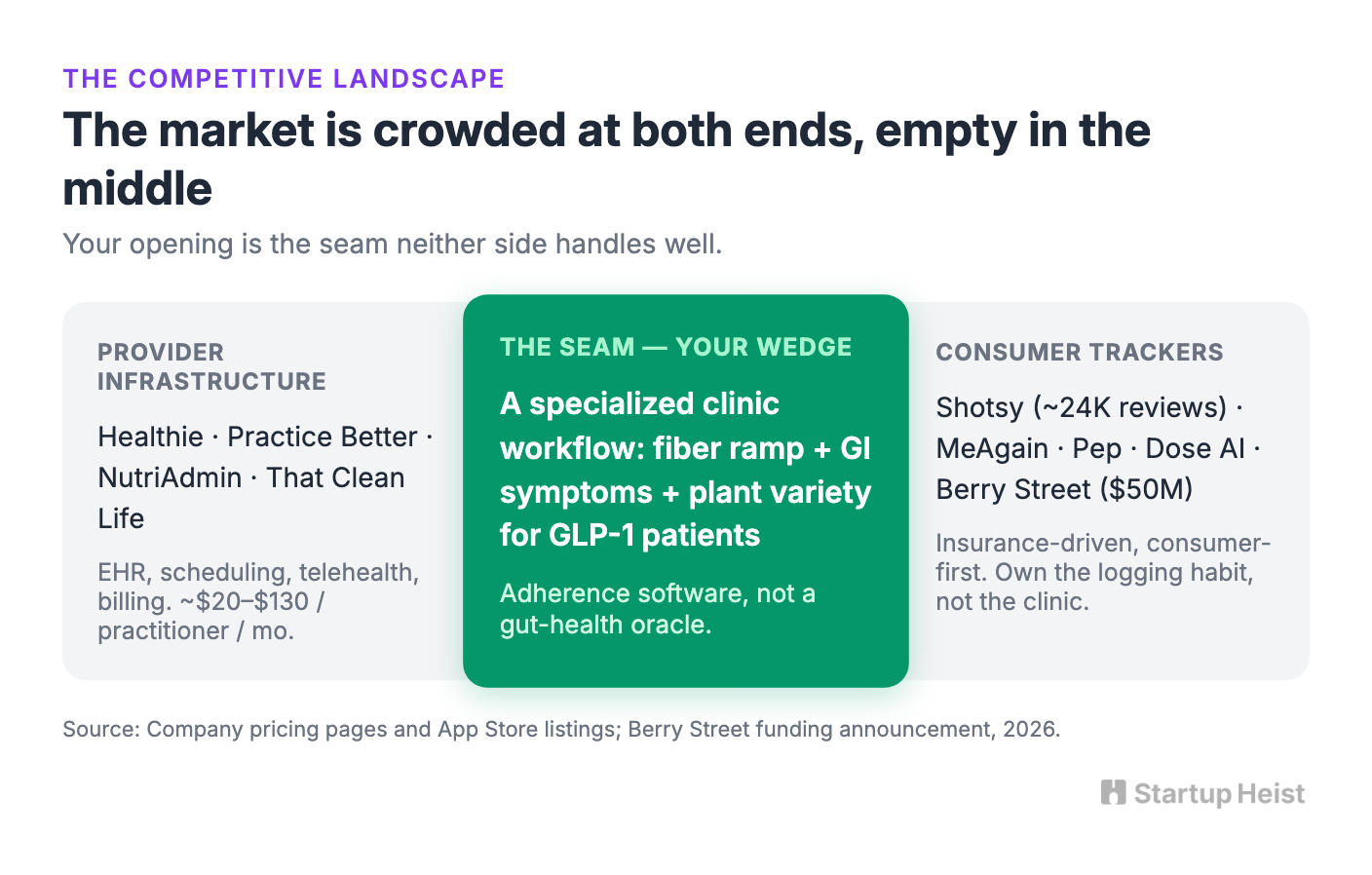Select THE COMPETITIVE LANDSCAPE section label
This screenshot has width=1372, height=875.
coord(284,79)
